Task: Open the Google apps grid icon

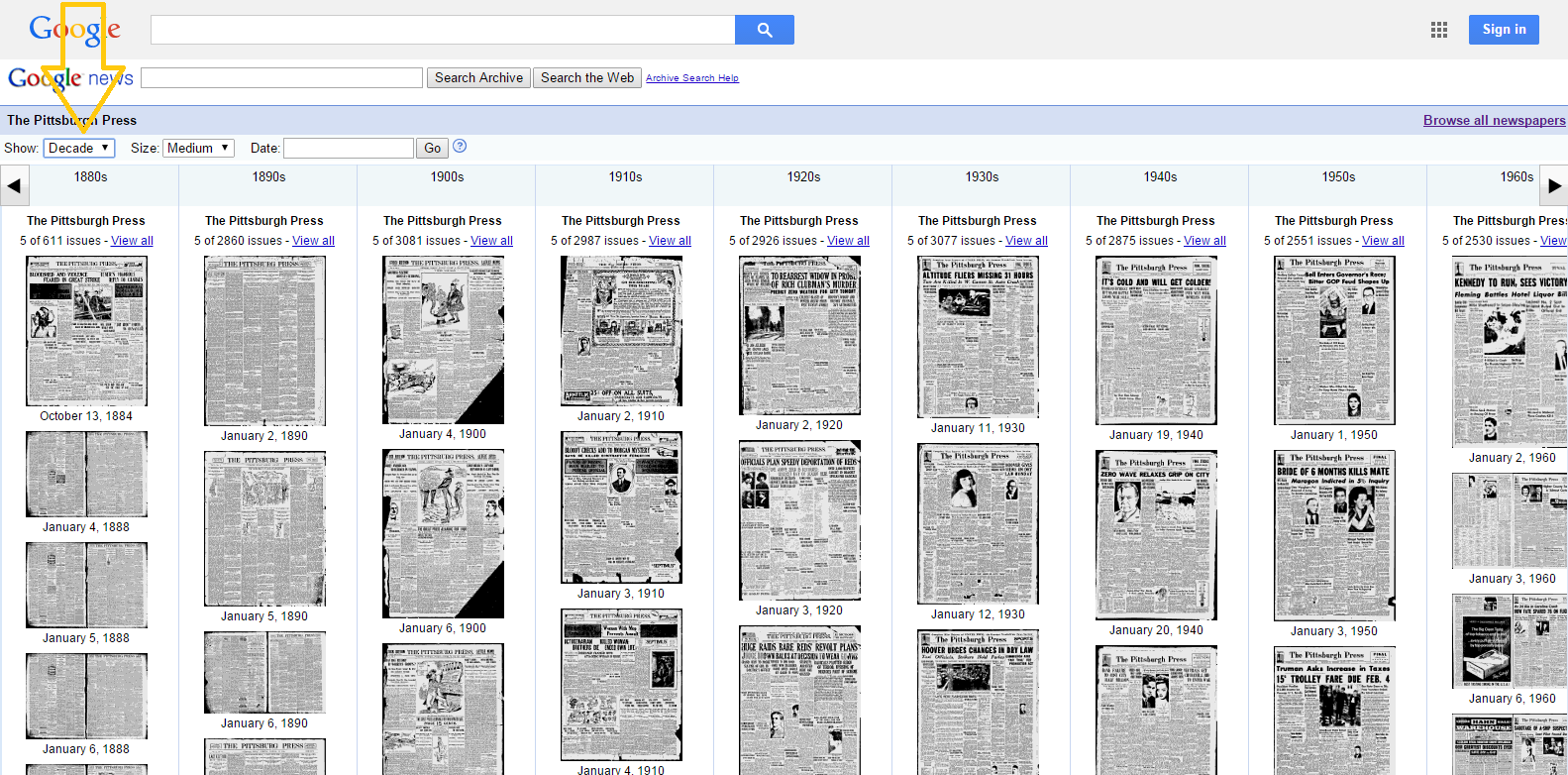Action: tap(1439, 30)
